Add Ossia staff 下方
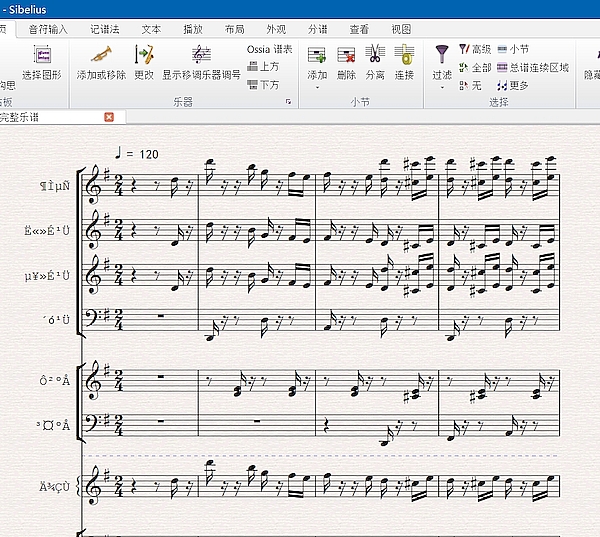The image size is (600, 537). click(x=263, y=85)
